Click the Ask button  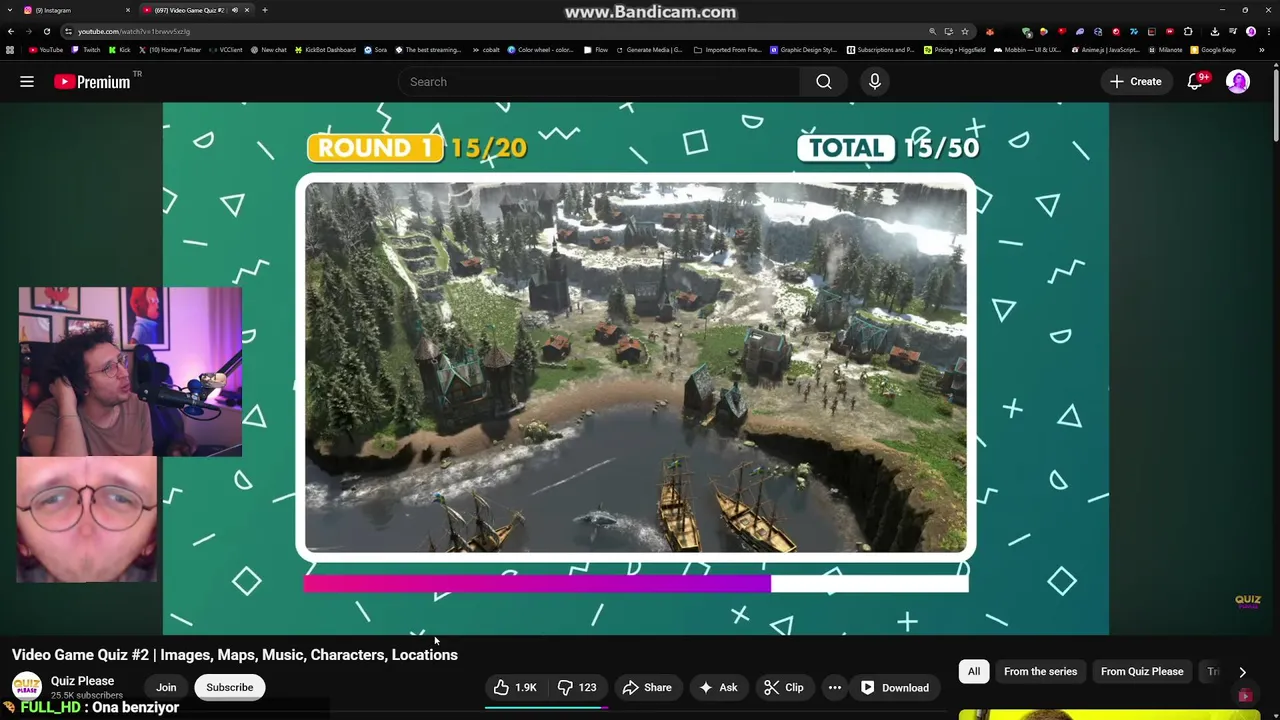click(x=718, y=687)
